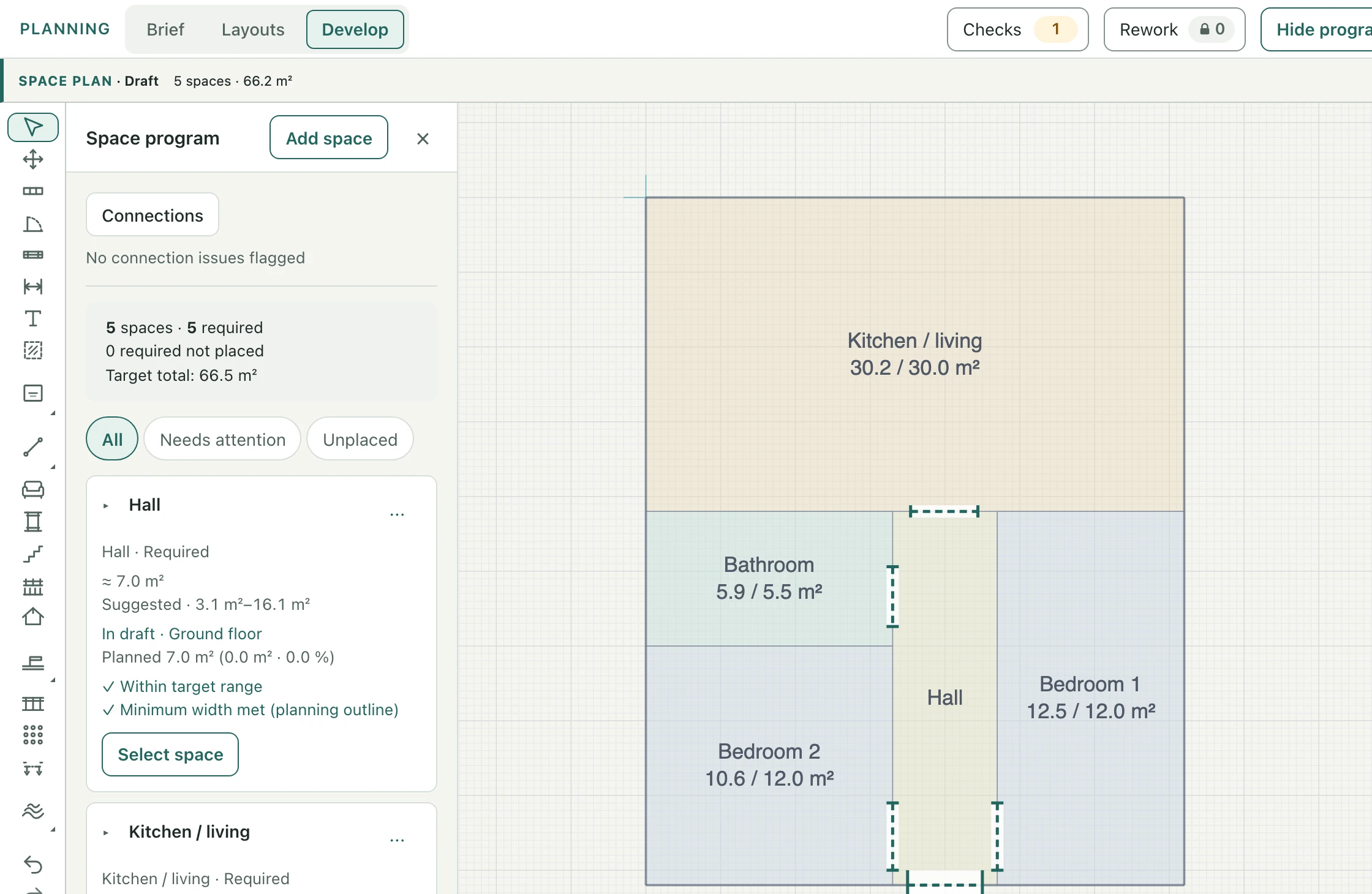Screen dimensions: 1372x894
Task: Click the undo arrow icon
Action: 33,865
